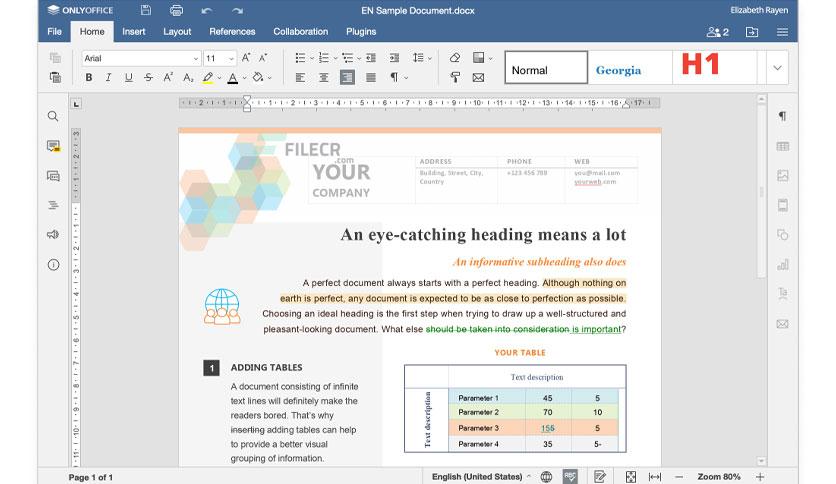The width and height of the screenshot is (836, 484).
Task: Open the File tab
Action: [x=54, y=31]
